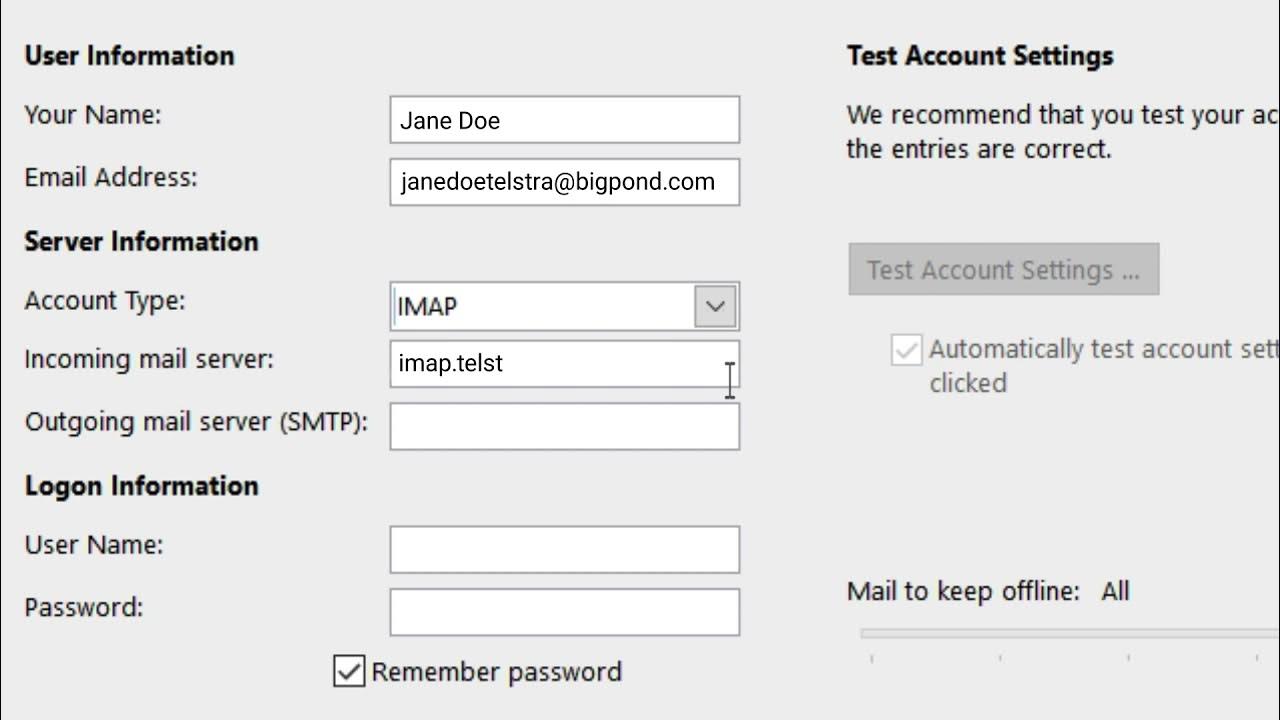Open the Account Type dropdown arrow
Screen dimensions: 1280x720
point(715,307)
